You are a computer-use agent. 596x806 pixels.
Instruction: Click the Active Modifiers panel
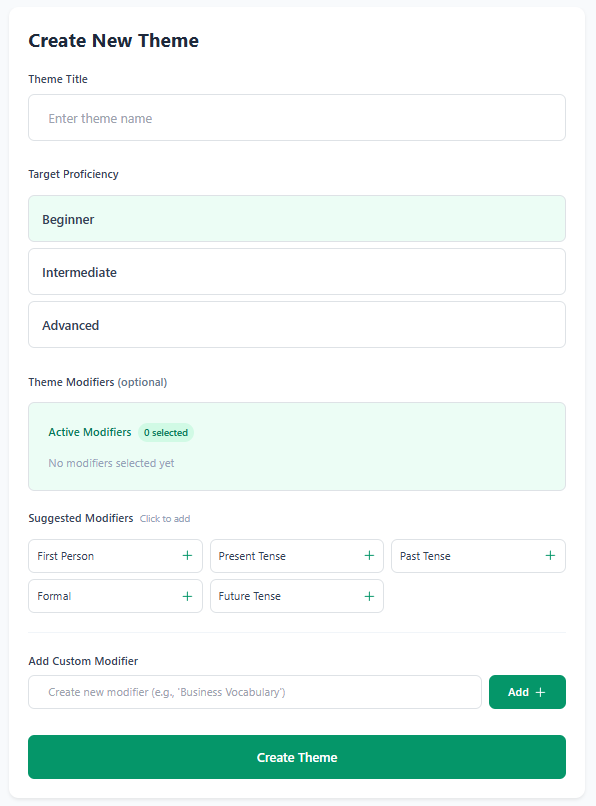[x=297, y=446]
